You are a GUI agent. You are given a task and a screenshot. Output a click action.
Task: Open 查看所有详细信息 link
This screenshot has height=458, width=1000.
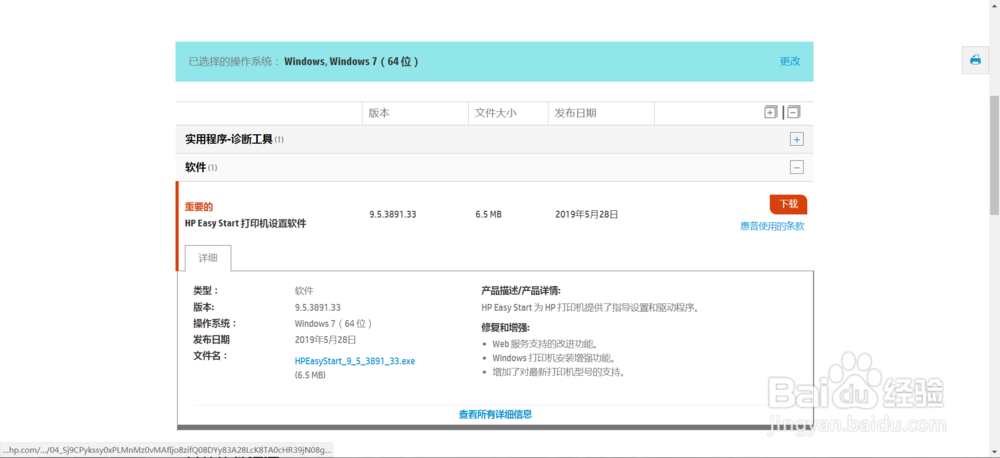[496, 414]
